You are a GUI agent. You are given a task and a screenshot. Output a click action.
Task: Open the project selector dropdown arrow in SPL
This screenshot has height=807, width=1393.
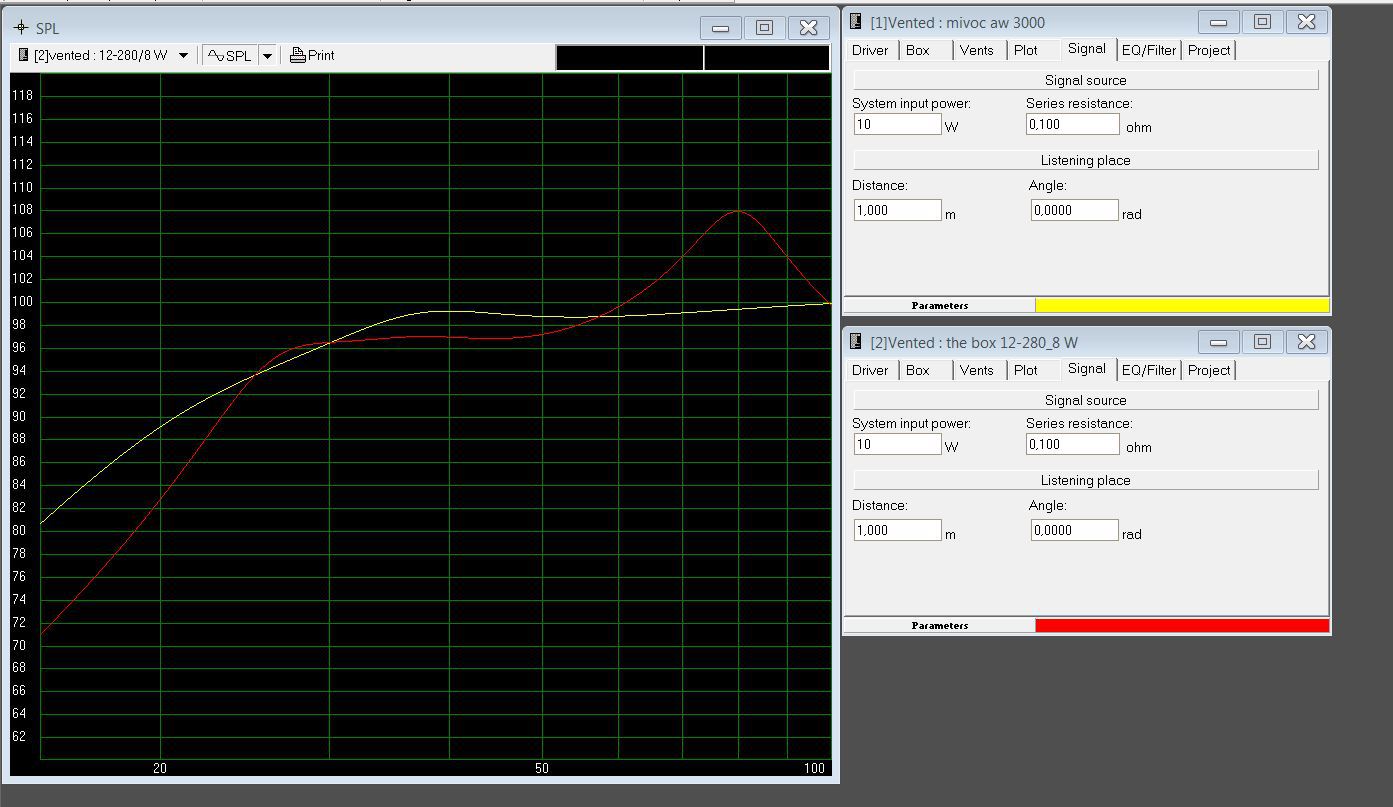point(183,56)
